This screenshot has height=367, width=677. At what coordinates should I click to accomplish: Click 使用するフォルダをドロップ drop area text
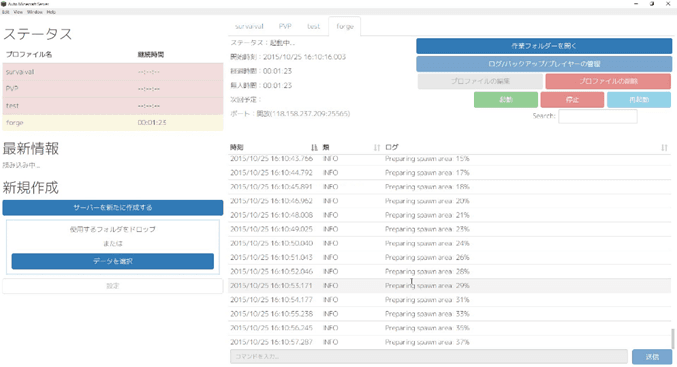tap(113, 229)
